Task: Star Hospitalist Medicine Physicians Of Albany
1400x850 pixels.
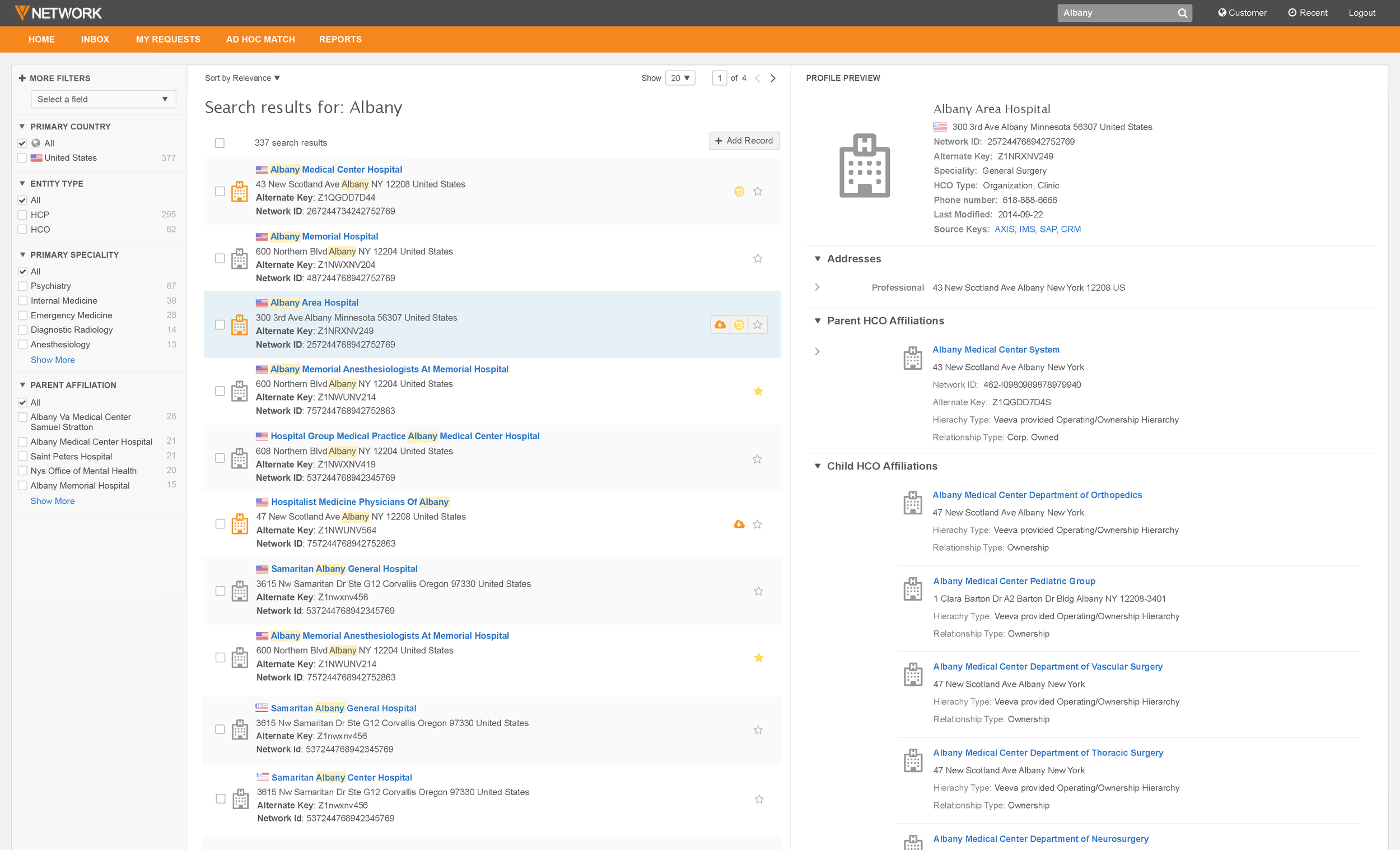Action: 757,524
